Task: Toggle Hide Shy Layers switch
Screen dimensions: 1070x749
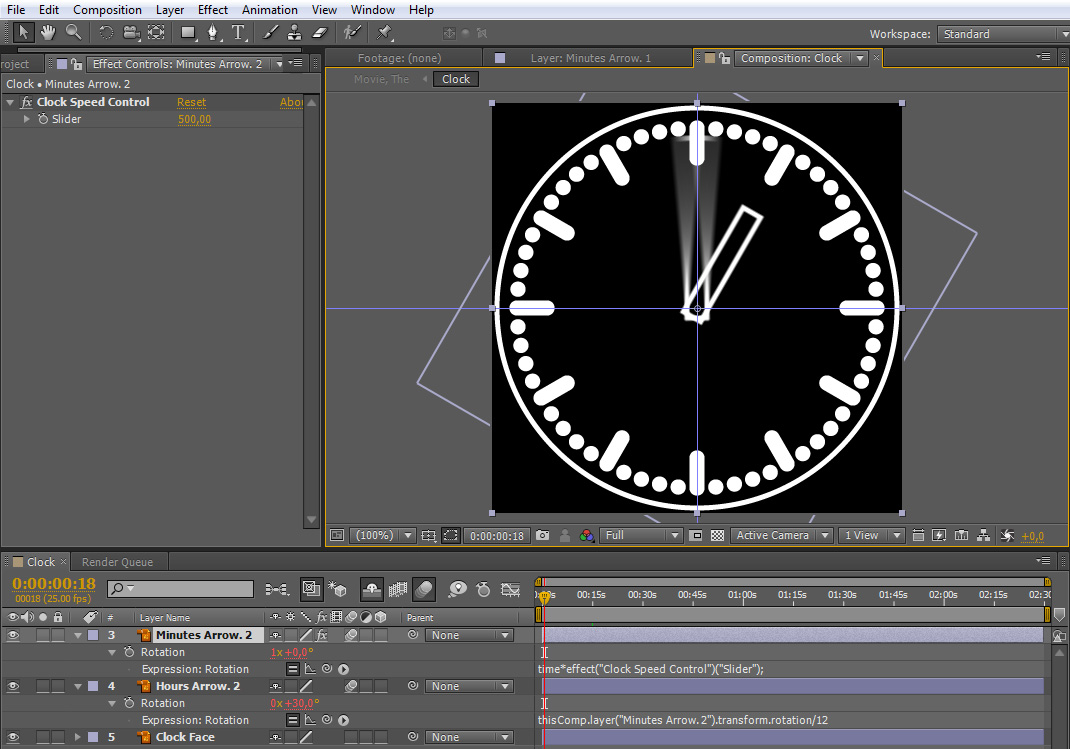Action: (x=372, y=589)
